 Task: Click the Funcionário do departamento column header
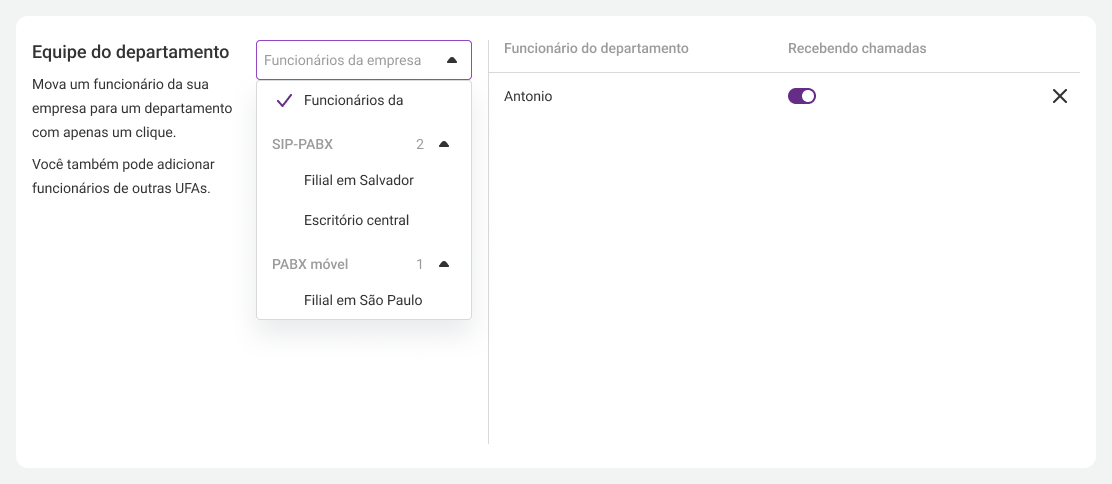click(x=596, y=48)
